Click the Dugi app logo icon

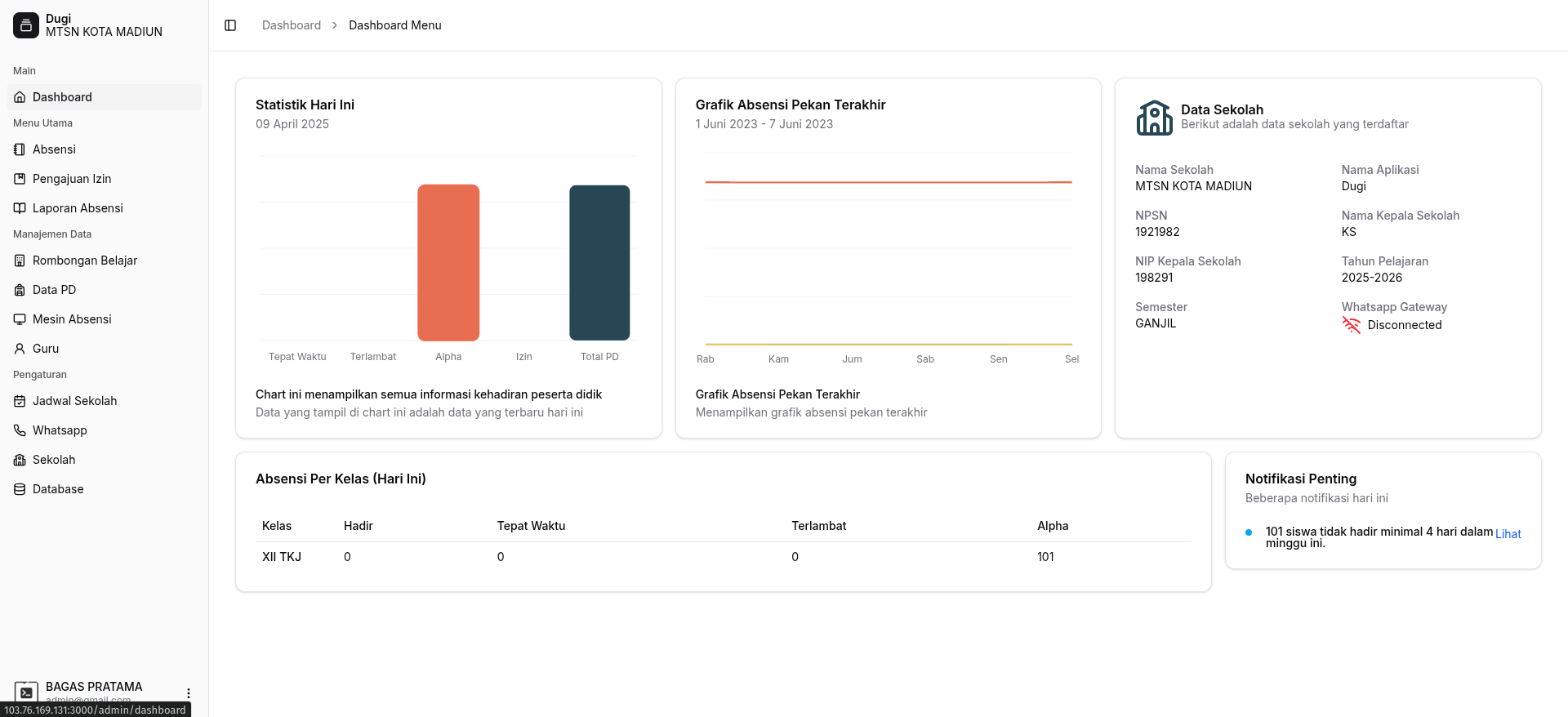tap(26, 25)
